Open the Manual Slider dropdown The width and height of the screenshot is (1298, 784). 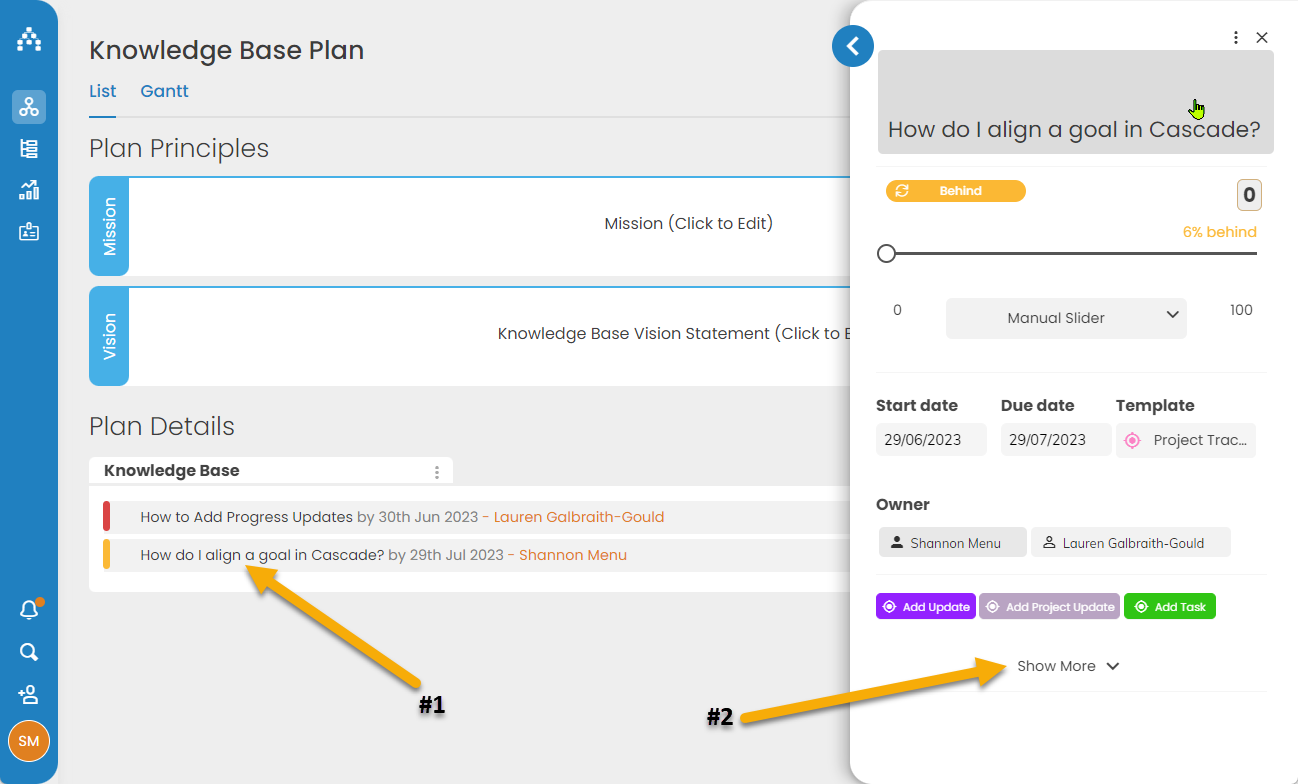[x=1066, y=318]
